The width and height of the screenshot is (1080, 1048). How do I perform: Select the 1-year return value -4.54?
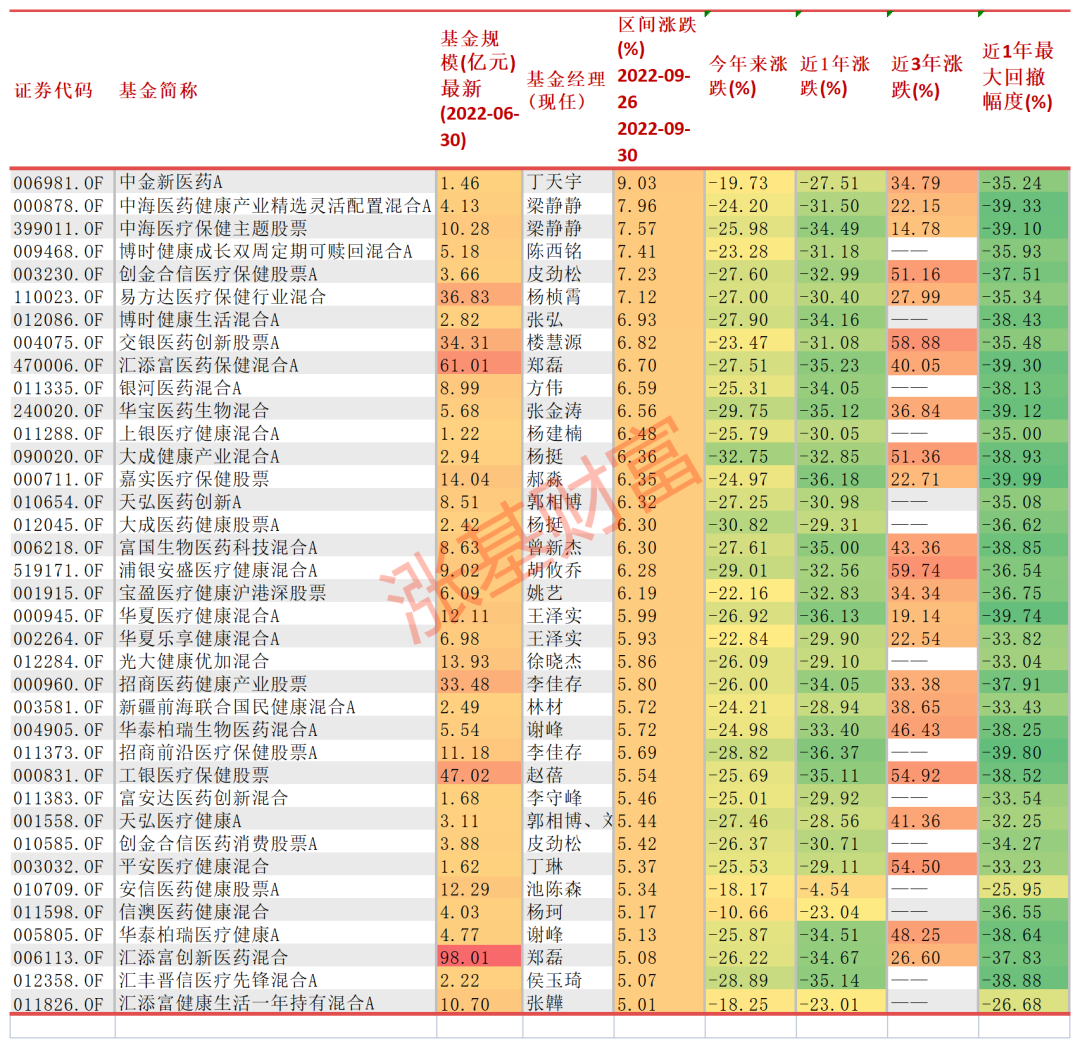pyautogui.click(x=824, y=888)
